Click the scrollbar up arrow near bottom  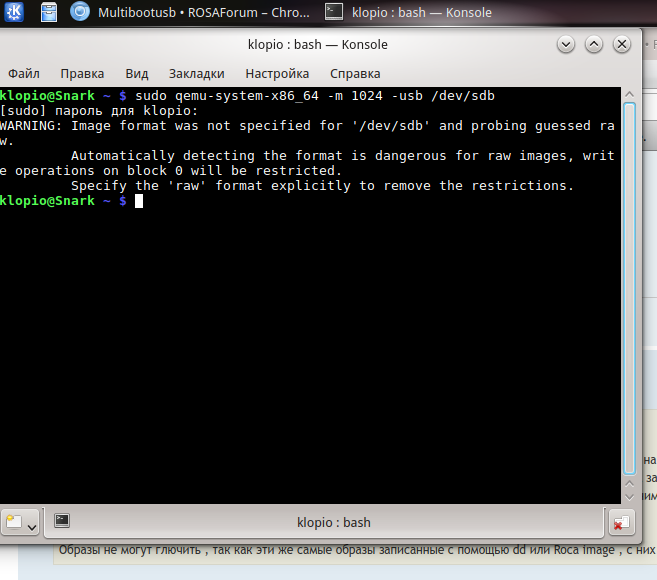click(629, 484)
